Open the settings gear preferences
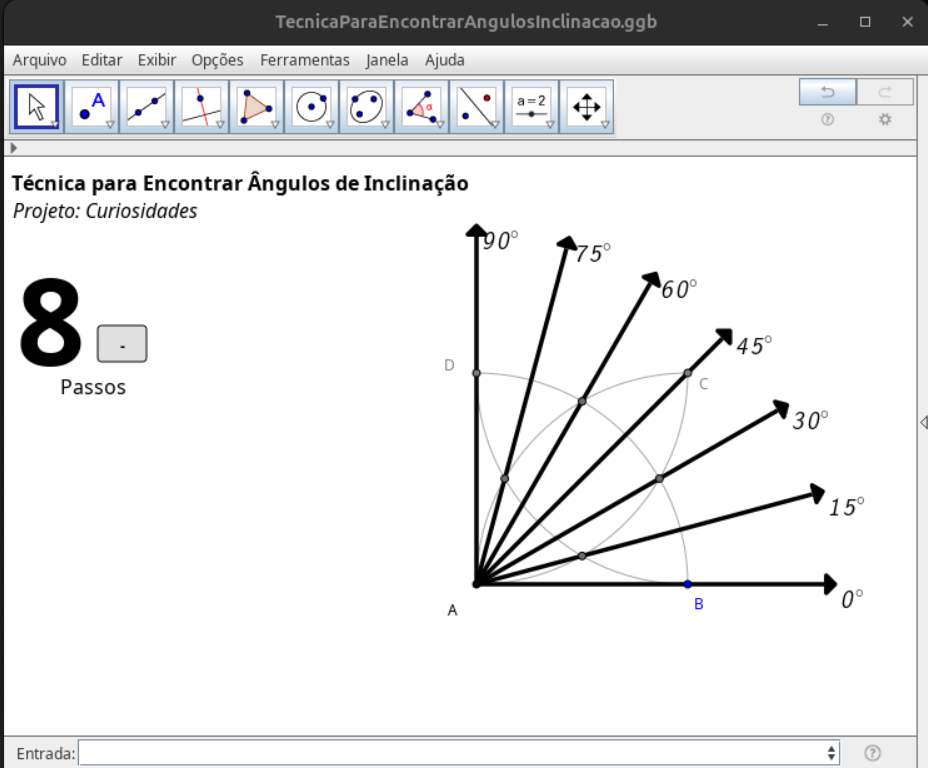928x768 pixels. pyautogui.click(x=884, y=120)
